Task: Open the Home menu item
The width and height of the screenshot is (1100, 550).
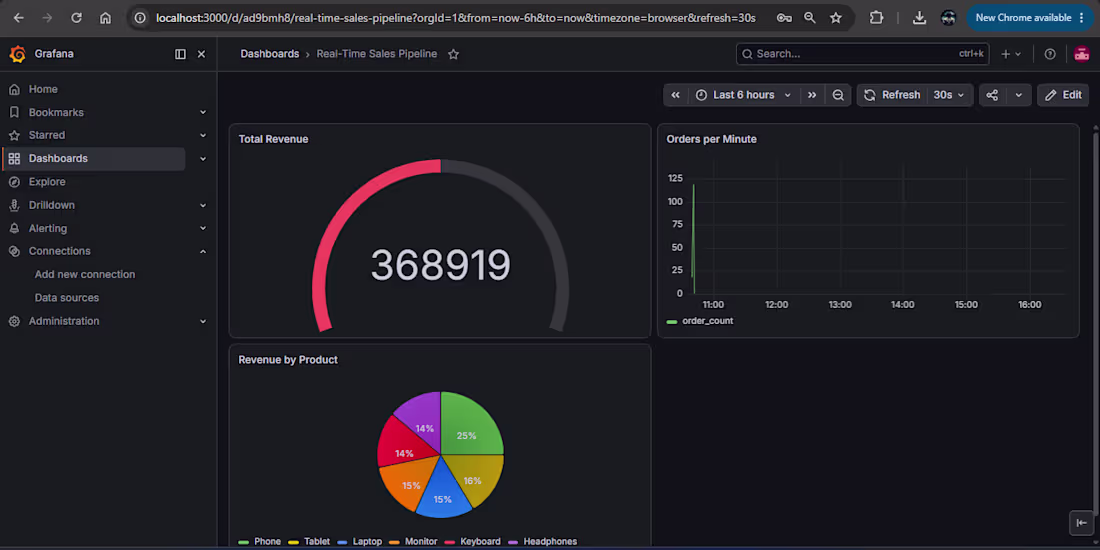Action: point(43,89)
